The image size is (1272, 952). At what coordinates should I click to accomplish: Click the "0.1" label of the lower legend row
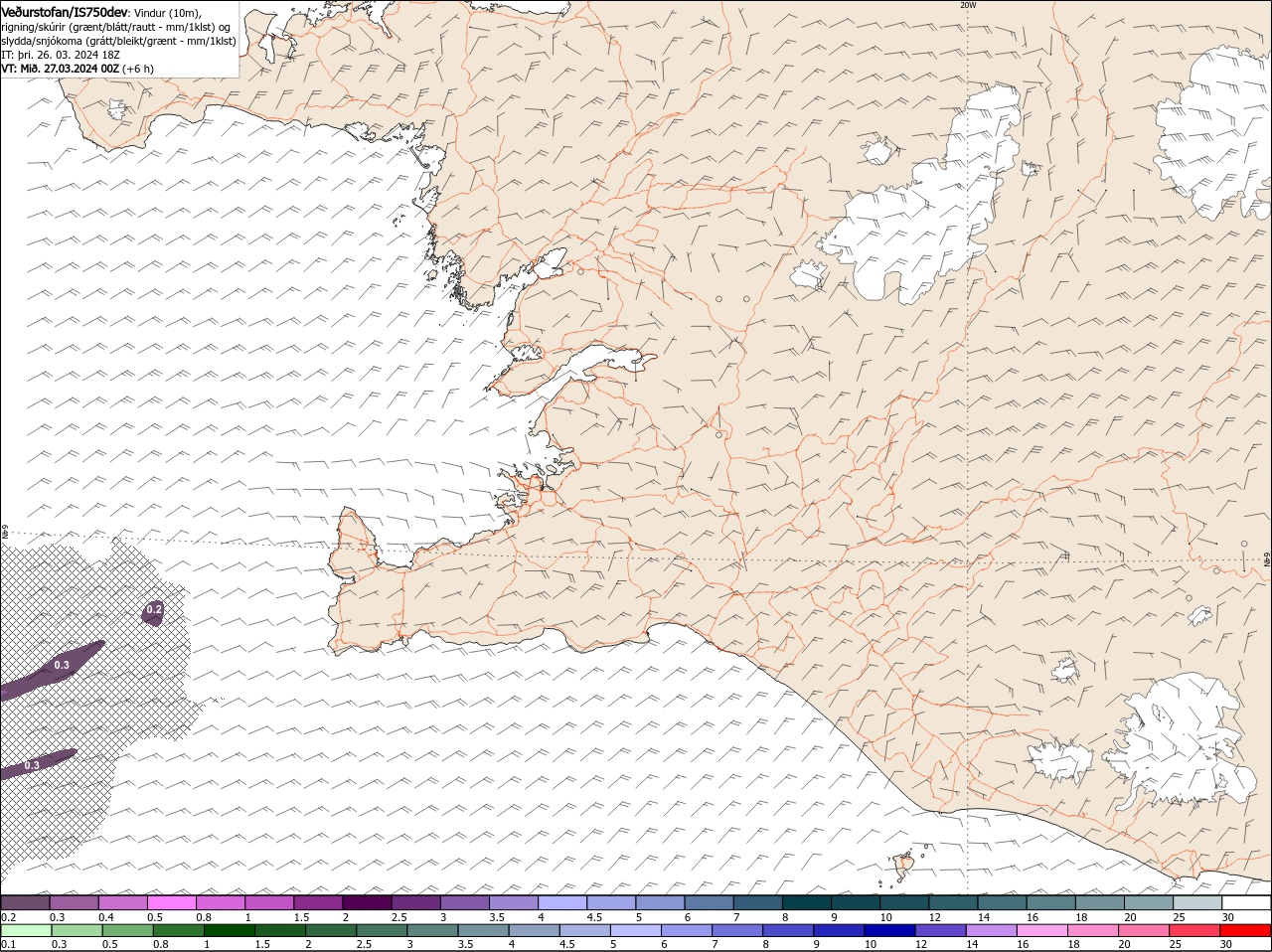8,944
